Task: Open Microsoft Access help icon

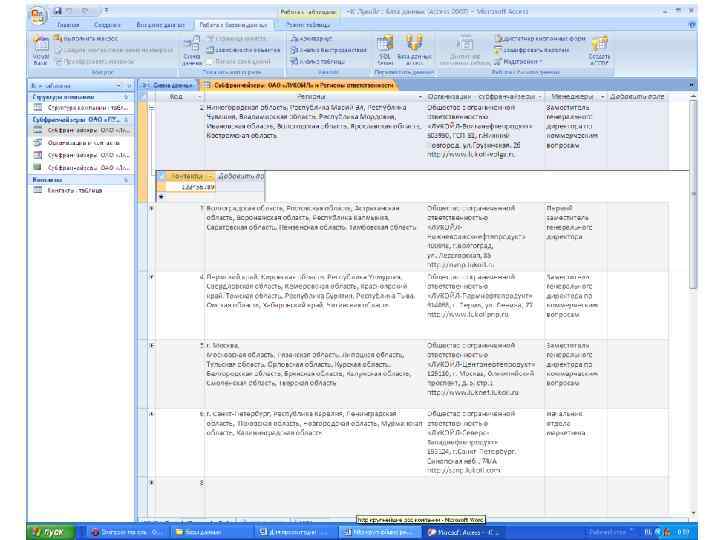Action: click(692, 25)
